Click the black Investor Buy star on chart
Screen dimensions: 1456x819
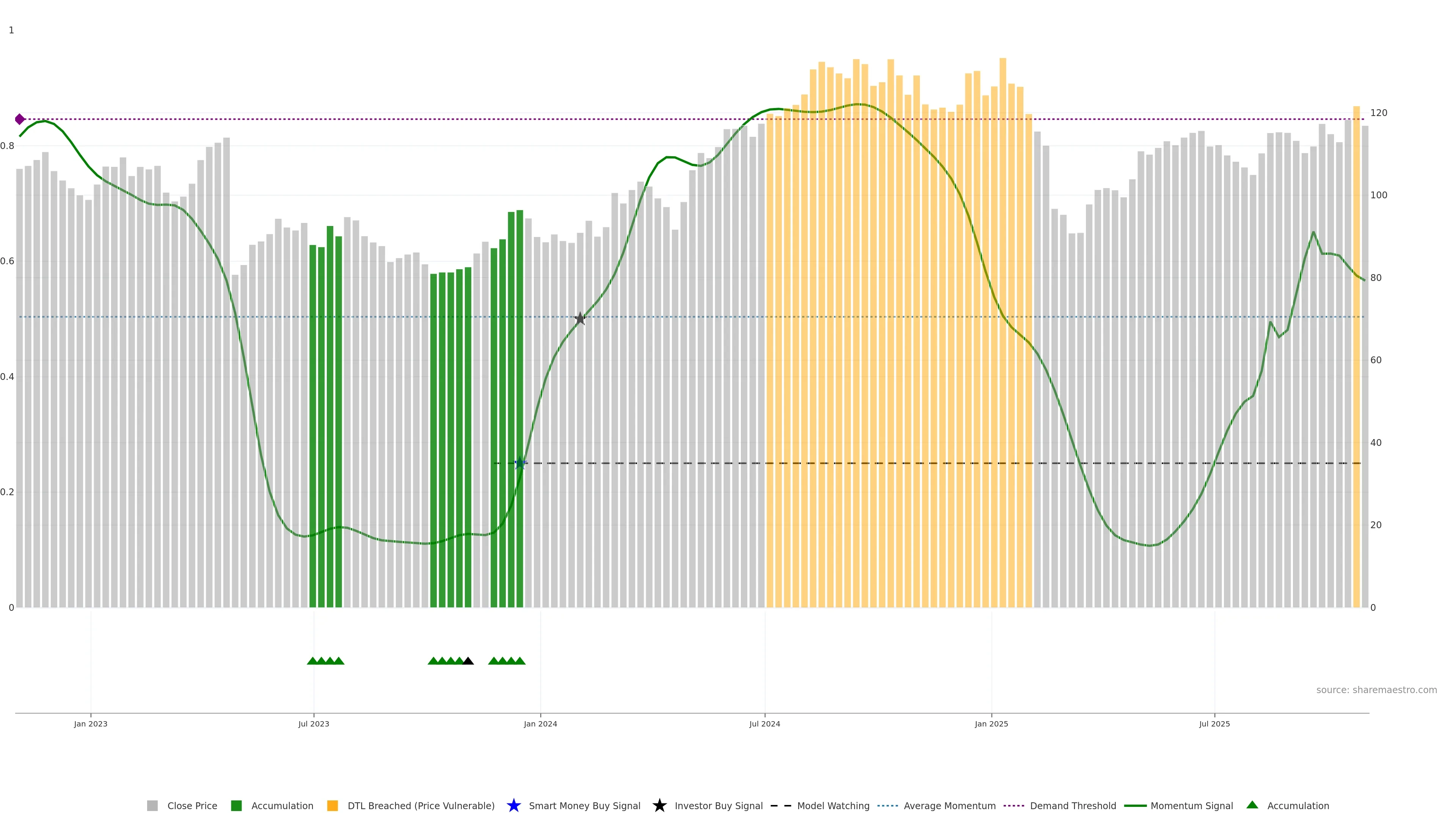coord(580,319)
